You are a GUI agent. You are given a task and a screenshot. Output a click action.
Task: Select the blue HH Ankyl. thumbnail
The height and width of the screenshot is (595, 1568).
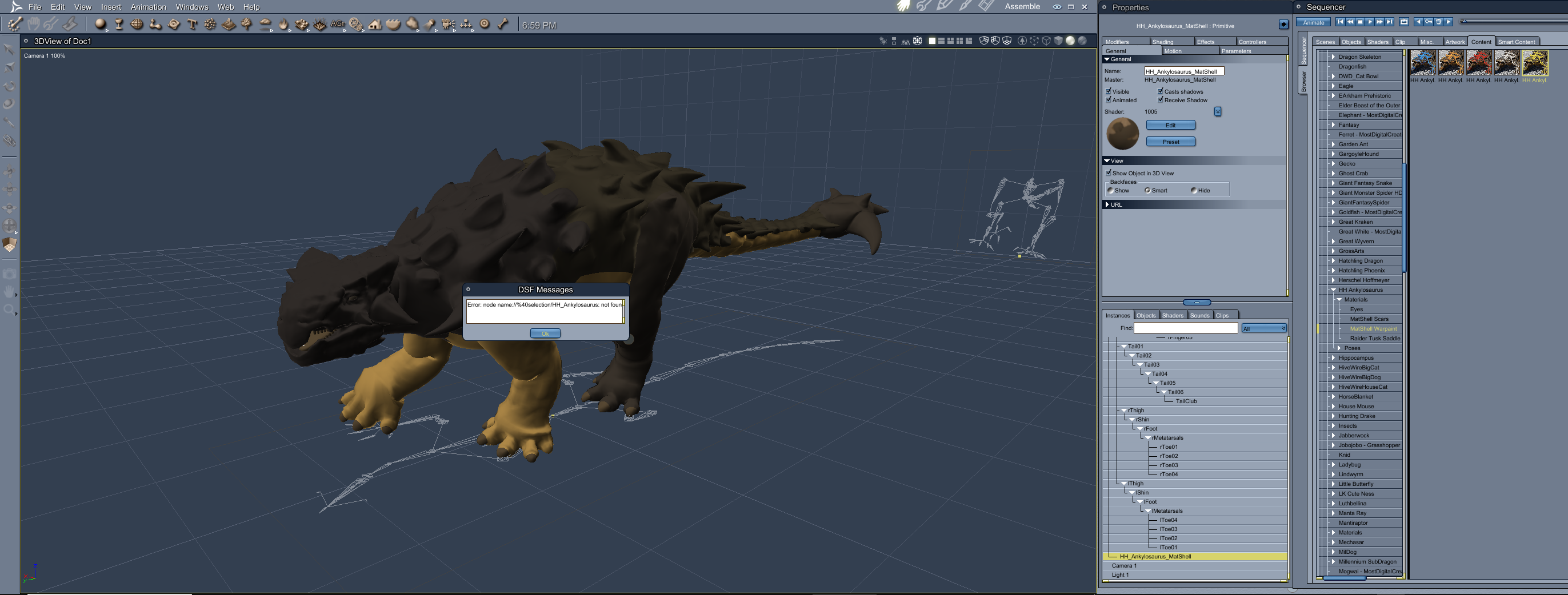pos(1423,63)
